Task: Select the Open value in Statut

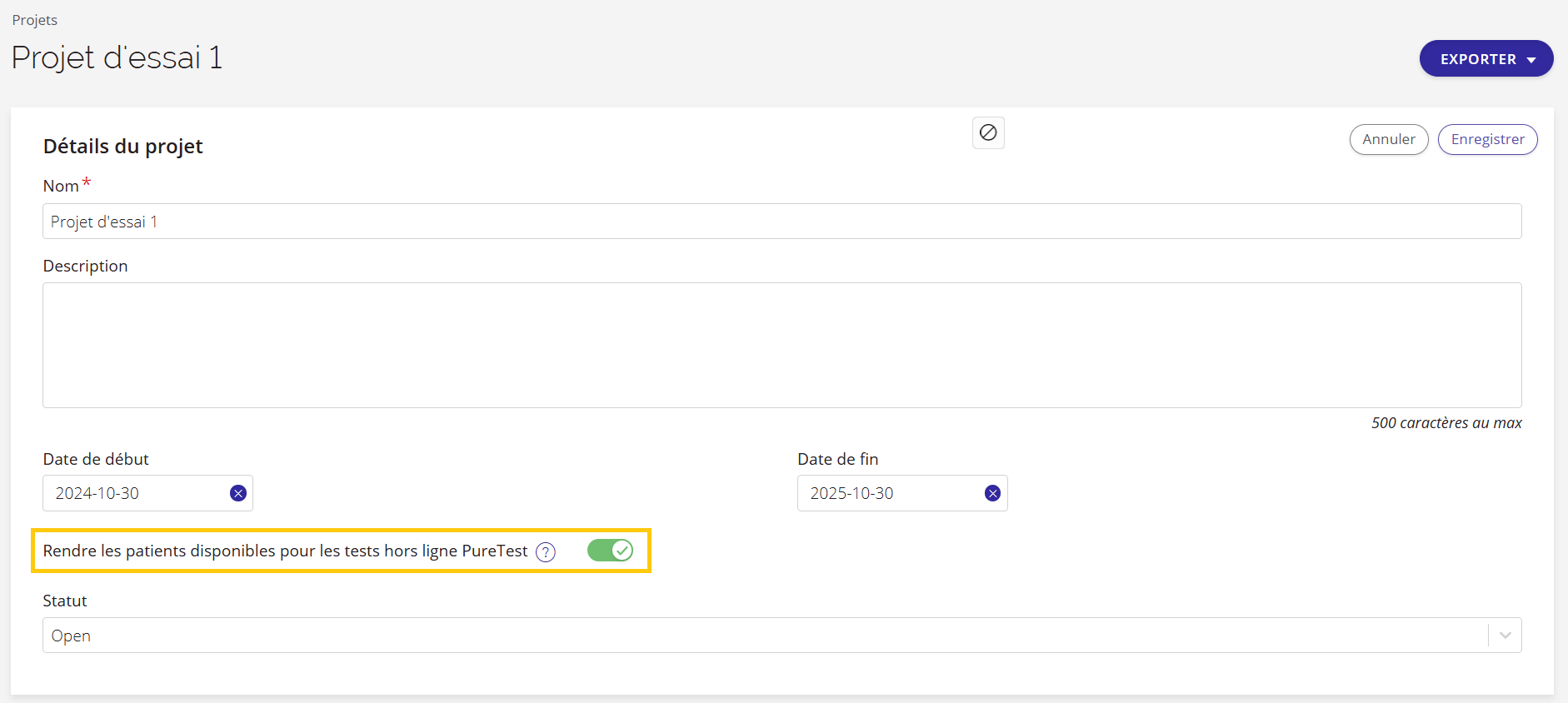Action: [71, 636]
